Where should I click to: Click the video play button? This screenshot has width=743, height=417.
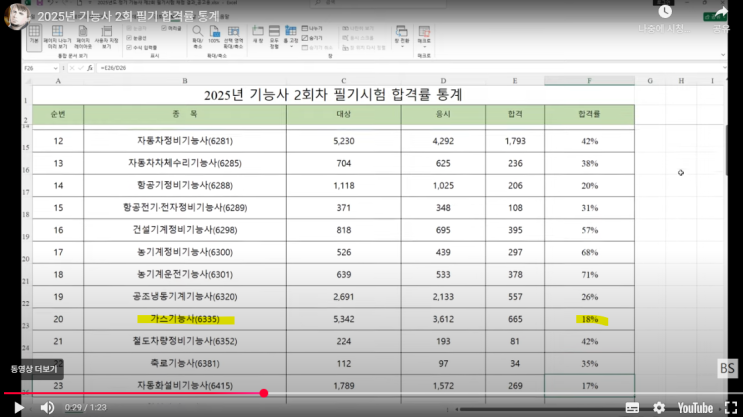coord(17,407)
